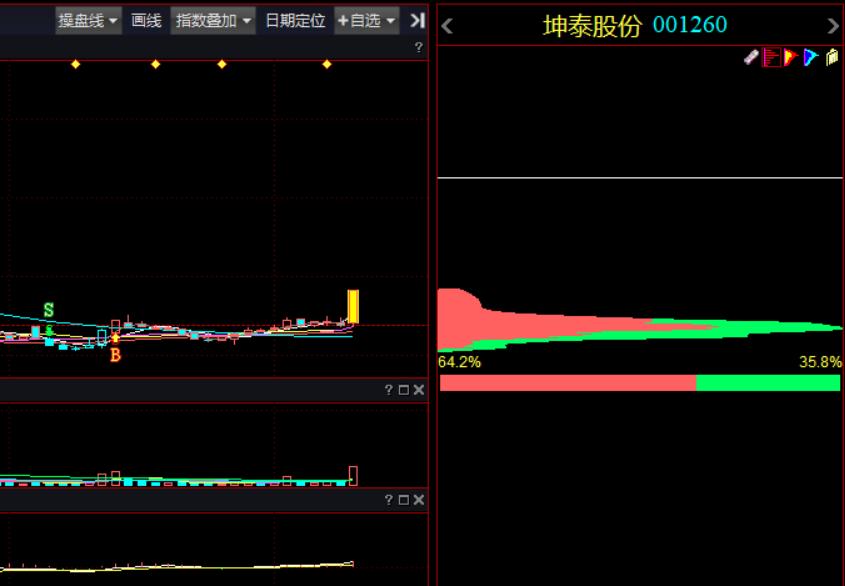845x586 pixels.
Task: Click the blue flag marker icon
Action: pyautogui.click(x=812, y=57)
